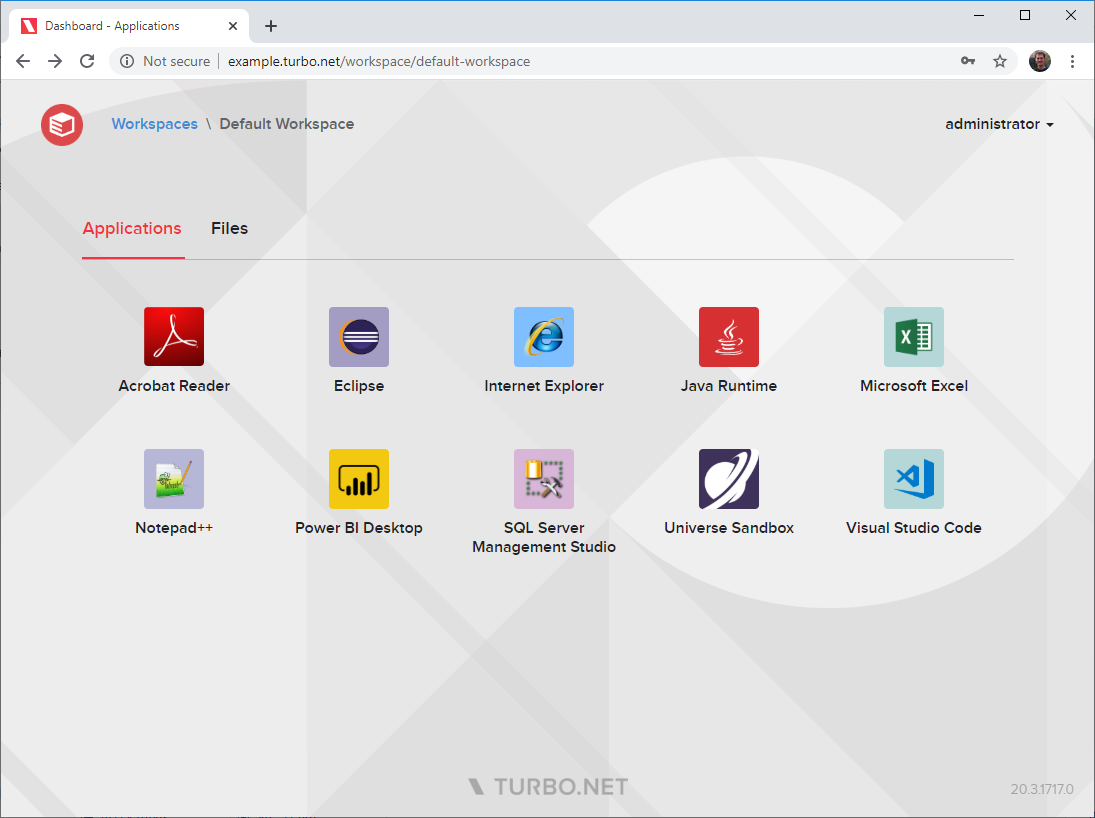Screen dimensions: 1095x818
Task: Open Microsoft Excel
Action: [x=913, y=336]
